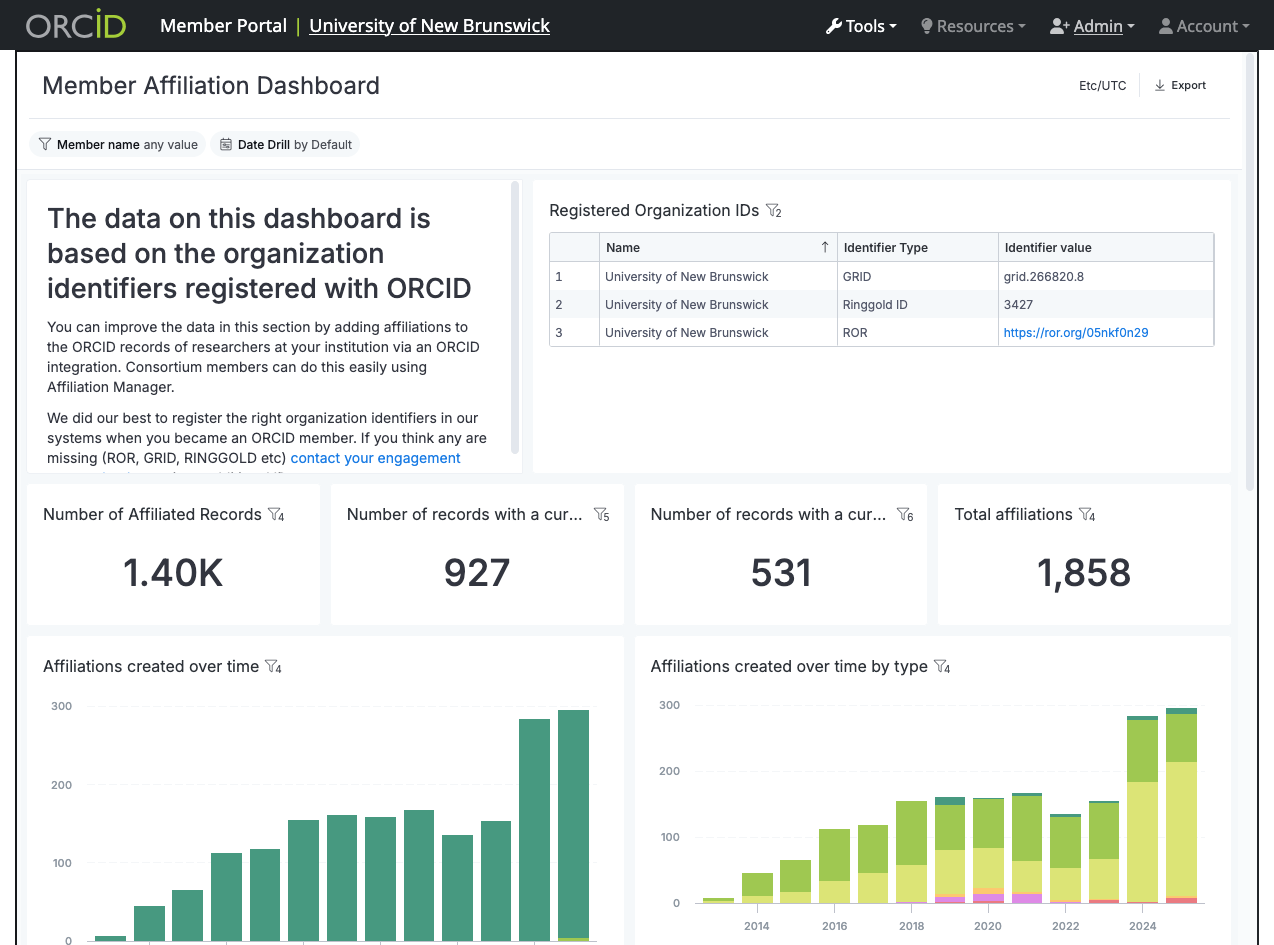Screen dimensions: 1274x945
Task: Click the 531 records value
Action: [781, 573]
